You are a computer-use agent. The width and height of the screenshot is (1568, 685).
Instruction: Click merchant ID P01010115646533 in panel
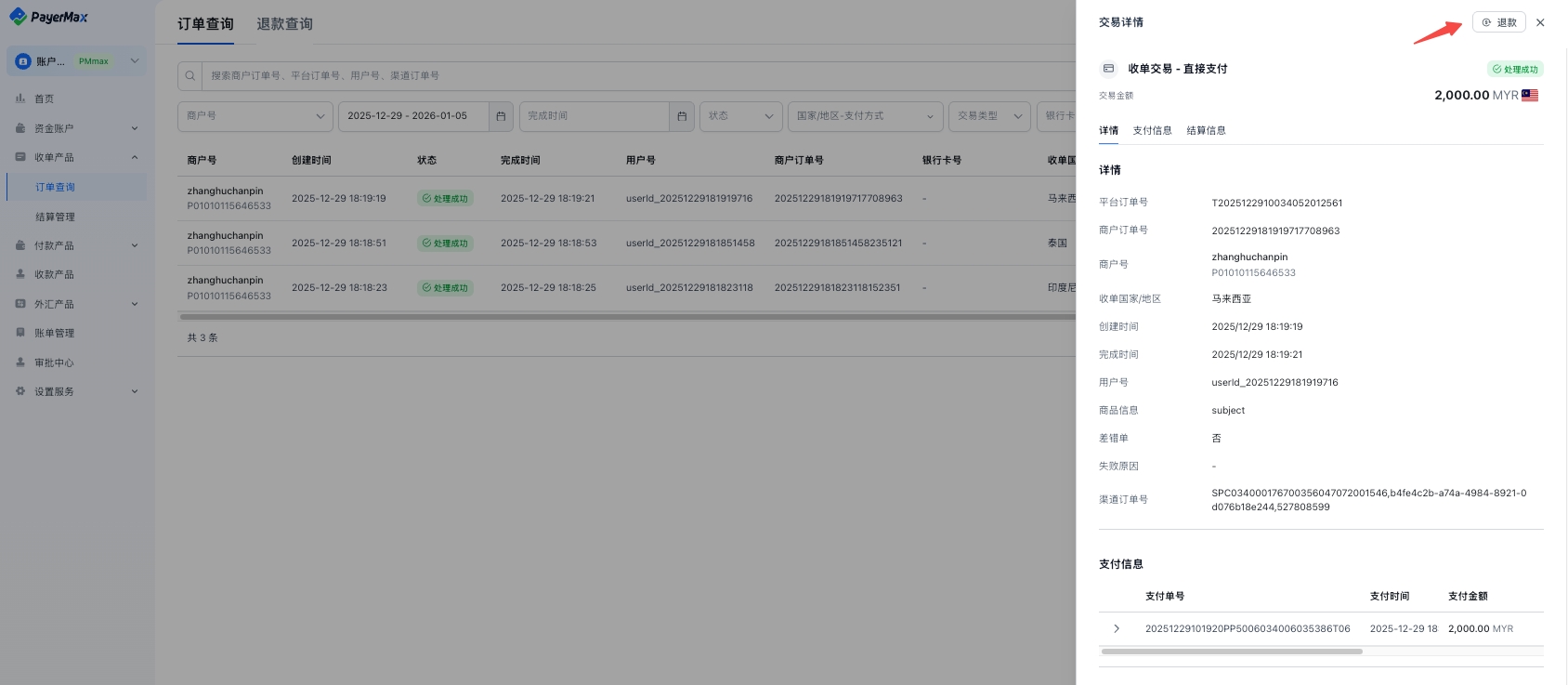[x=1253, y=272]
